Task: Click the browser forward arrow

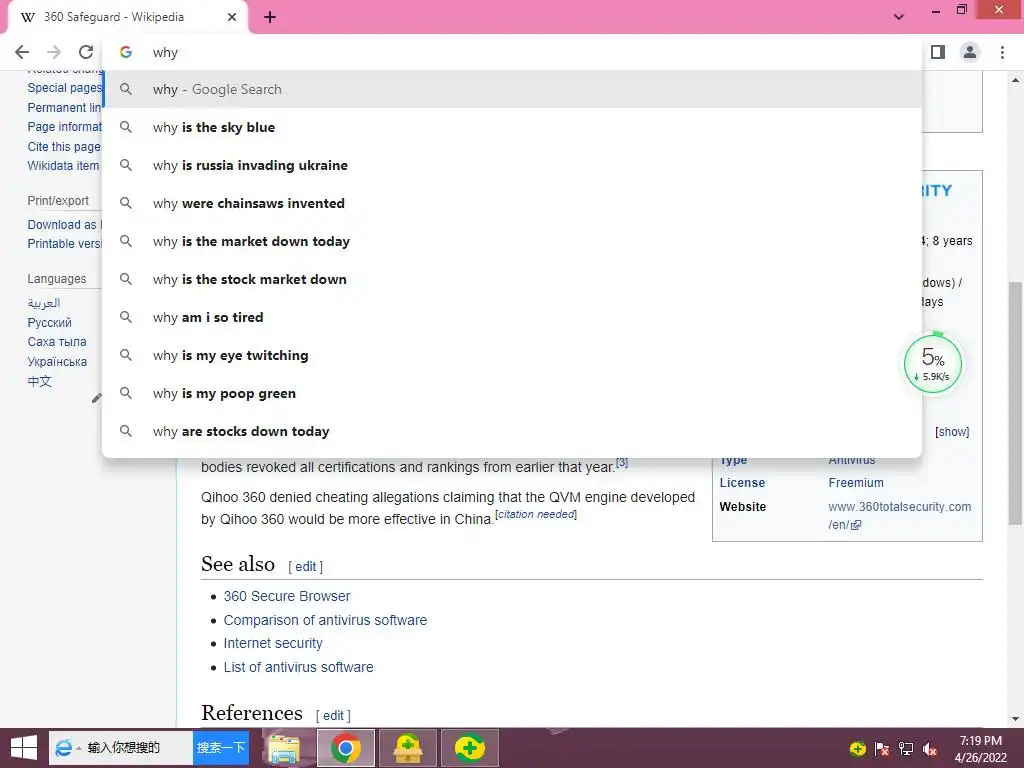Action: click(54, 52)
